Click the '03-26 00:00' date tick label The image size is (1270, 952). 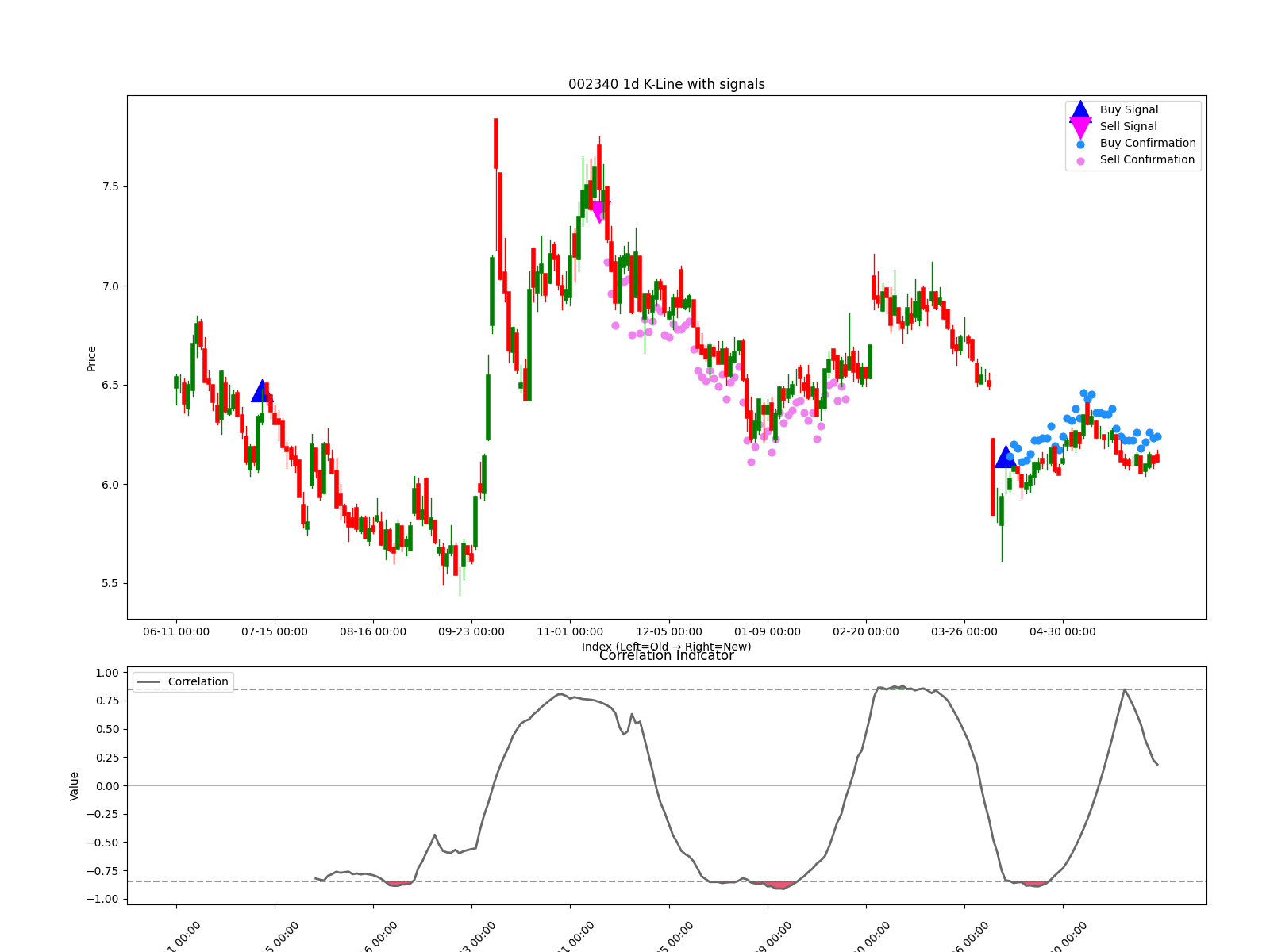(x=964, y=631)
